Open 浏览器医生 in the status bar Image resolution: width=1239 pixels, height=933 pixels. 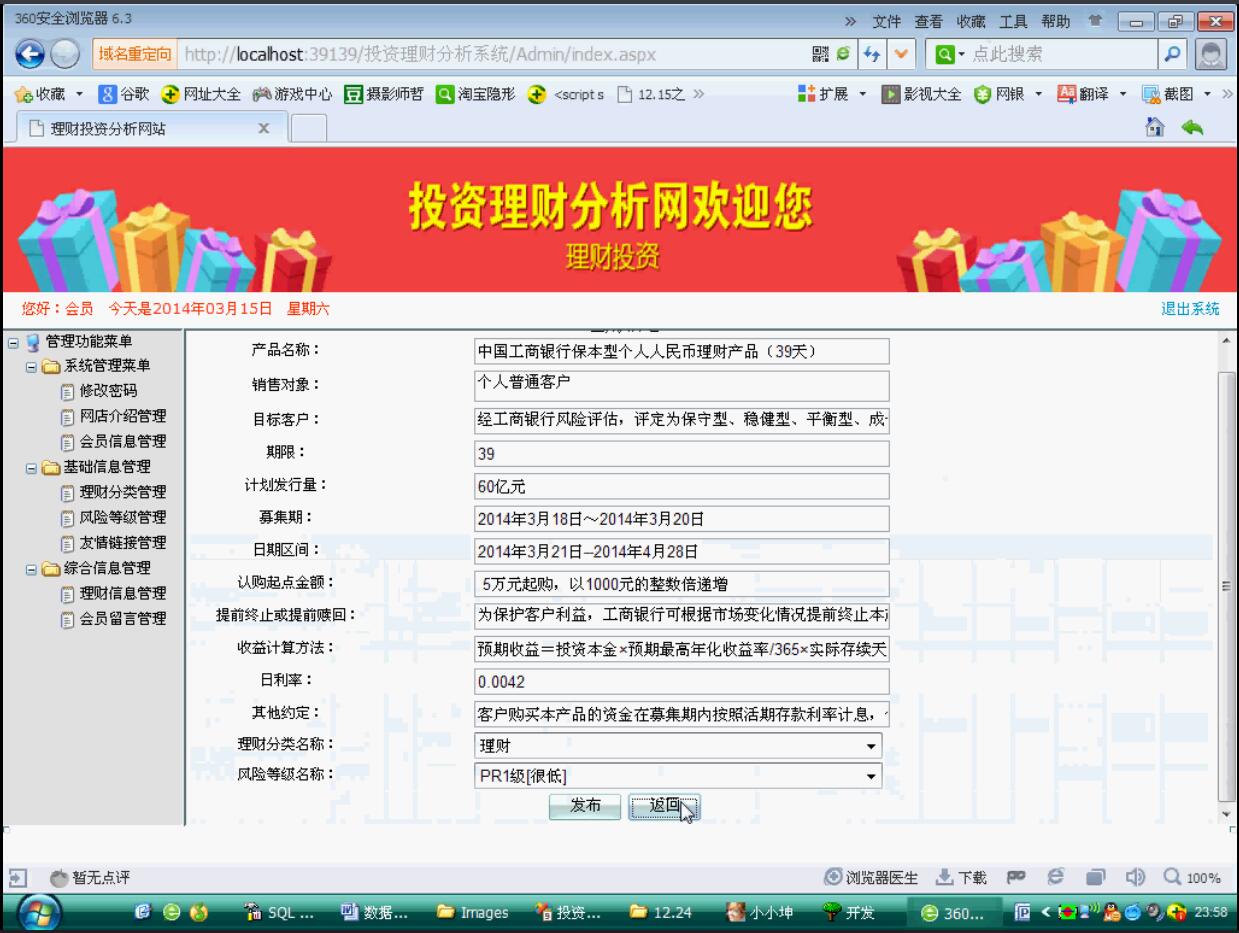point(872,878)
